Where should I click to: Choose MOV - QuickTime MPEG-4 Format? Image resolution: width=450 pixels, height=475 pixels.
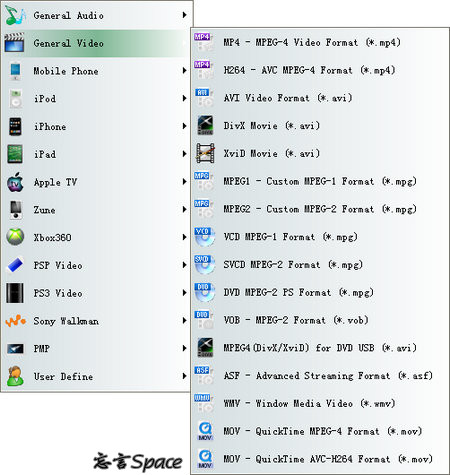(x=320, y=431)
